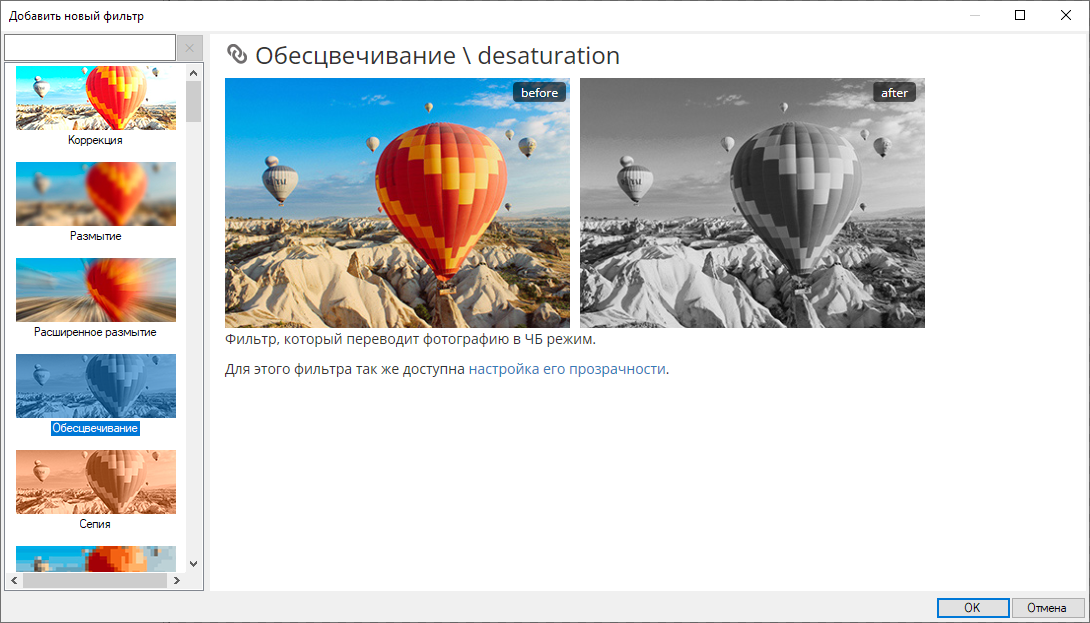Click the horizontal scrollbar thumb in filter list
Screen dimensions: 1090x623
[95, 580]
